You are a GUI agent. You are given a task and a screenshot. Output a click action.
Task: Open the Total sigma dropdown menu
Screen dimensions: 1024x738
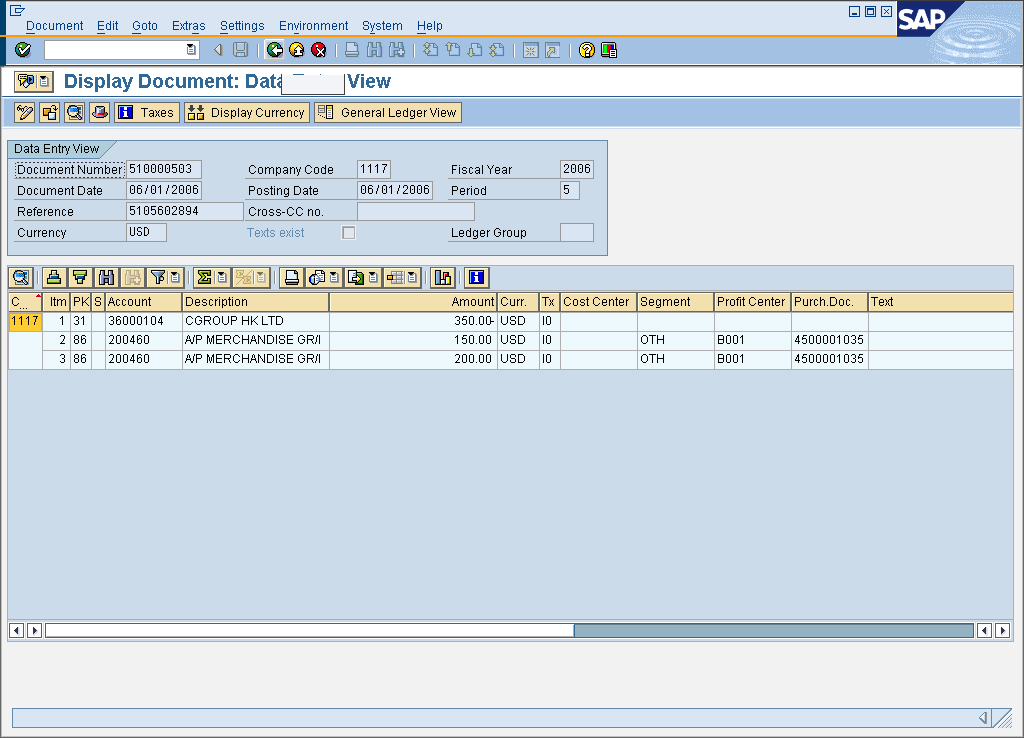coord(222,278)
